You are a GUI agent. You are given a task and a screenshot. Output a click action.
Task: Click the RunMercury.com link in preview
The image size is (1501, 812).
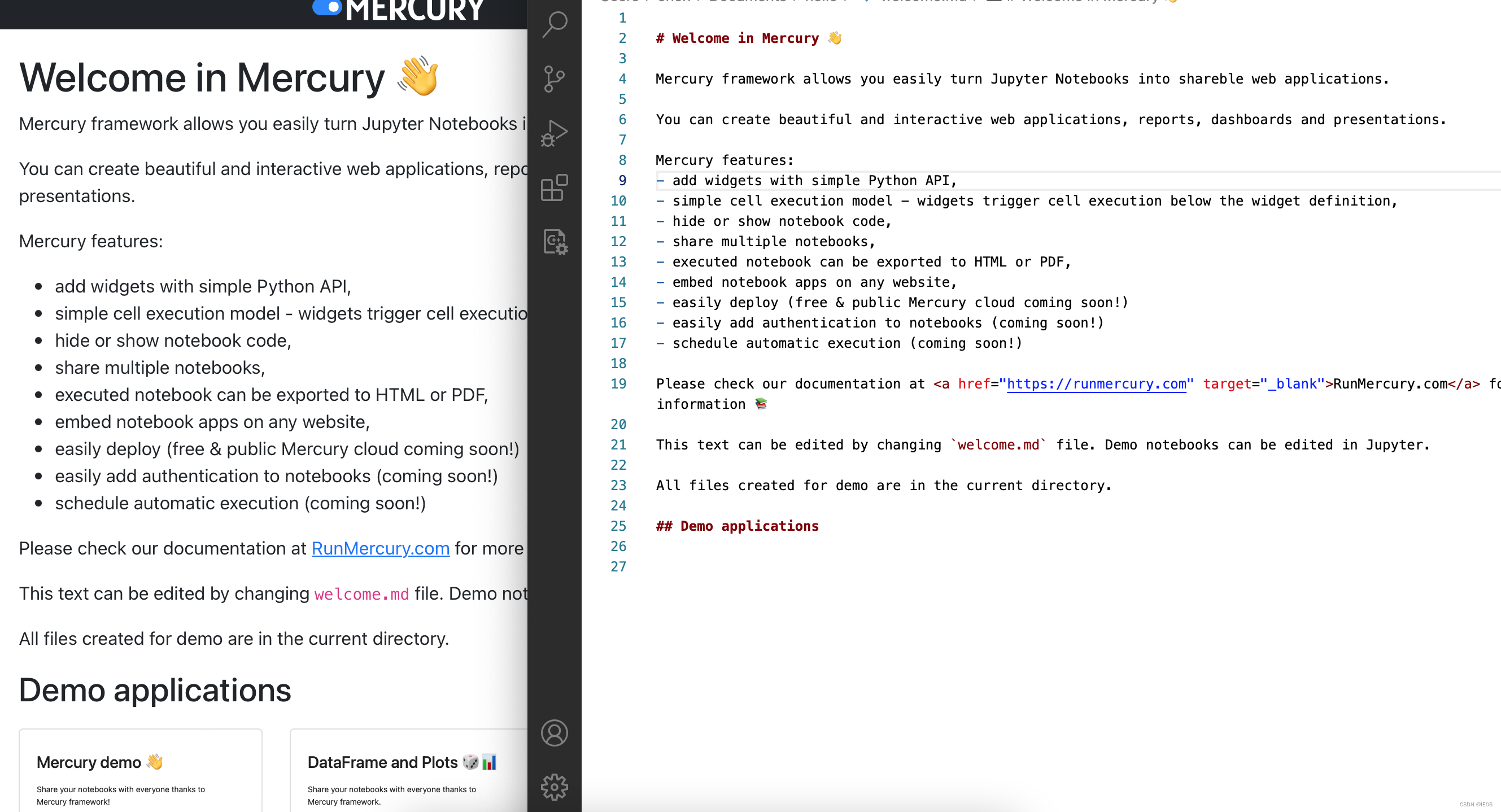coord(381,548)
